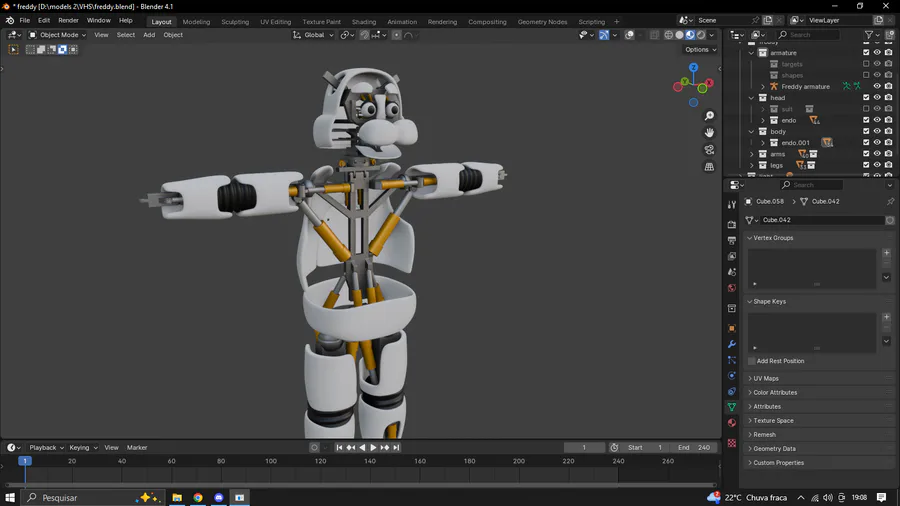This screenshot has width=900, height=506.
Task: Open the Texture properties tab
Action: click(732, 443)
